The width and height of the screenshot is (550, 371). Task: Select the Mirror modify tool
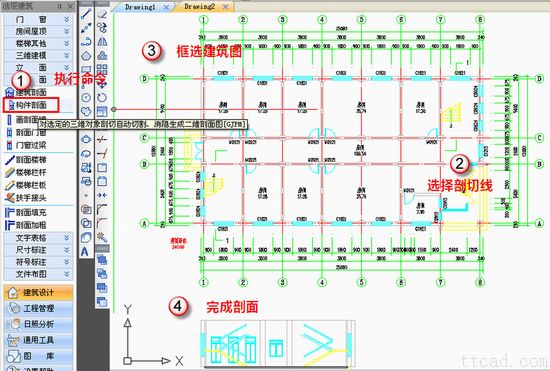(102, 42)
